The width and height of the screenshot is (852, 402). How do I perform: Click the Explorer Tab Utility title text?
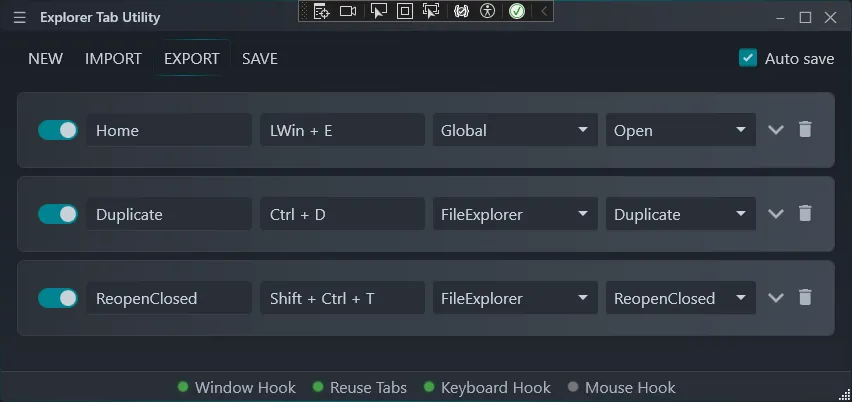100,17
